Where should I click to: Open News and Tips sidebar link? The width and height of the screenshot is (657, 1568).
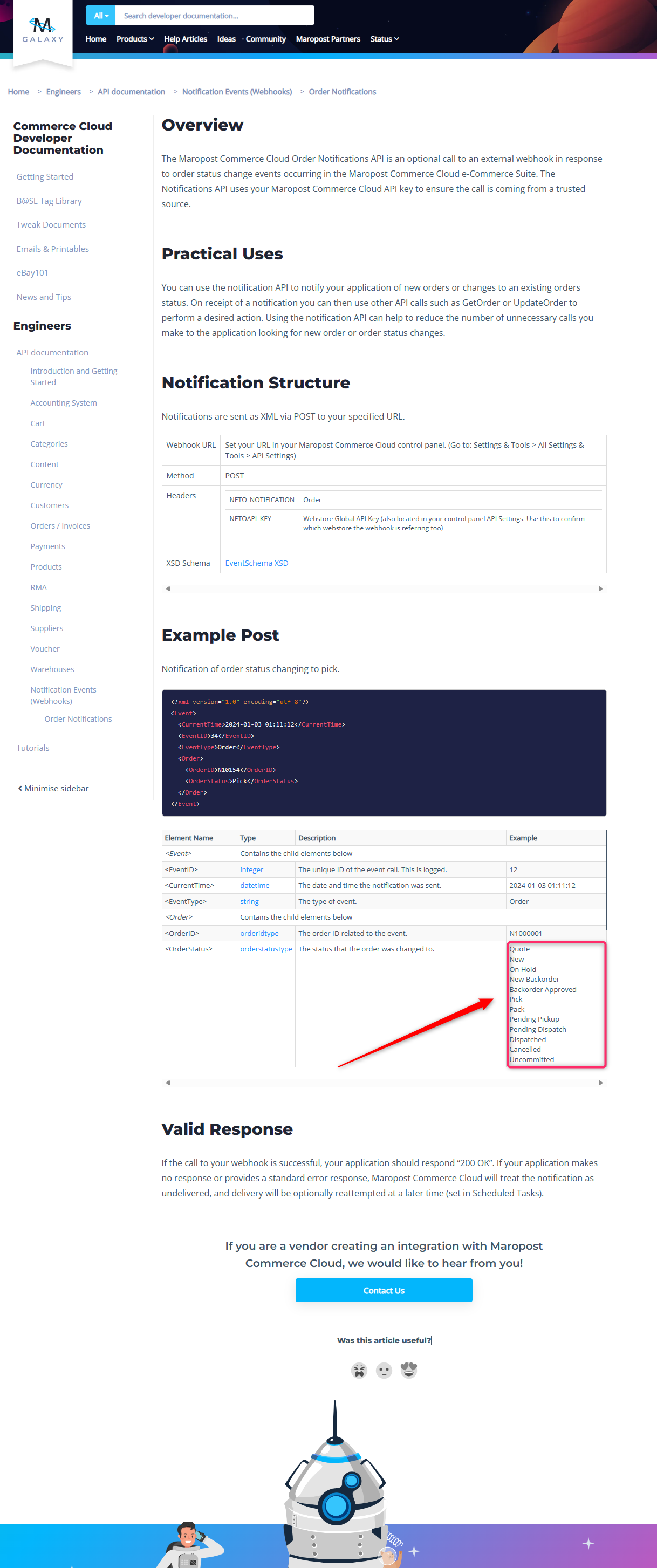point(44,297)
